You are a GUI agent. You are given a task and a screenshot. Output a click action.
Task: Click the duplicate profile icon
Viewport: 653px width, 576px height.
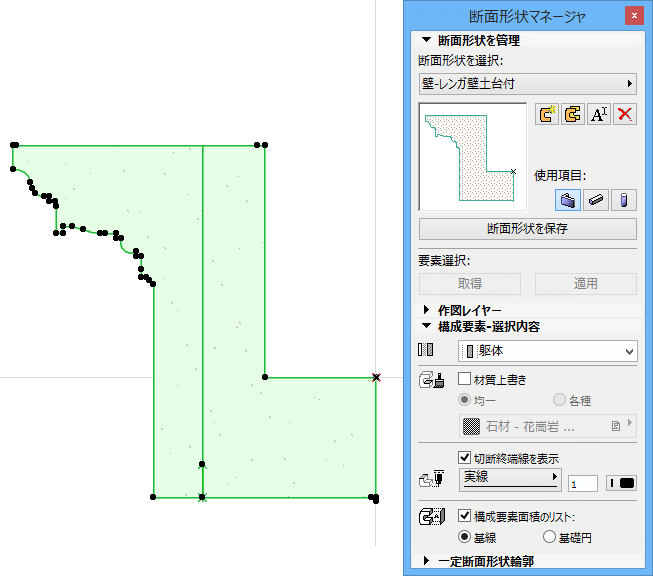click(x=573, y=114)
